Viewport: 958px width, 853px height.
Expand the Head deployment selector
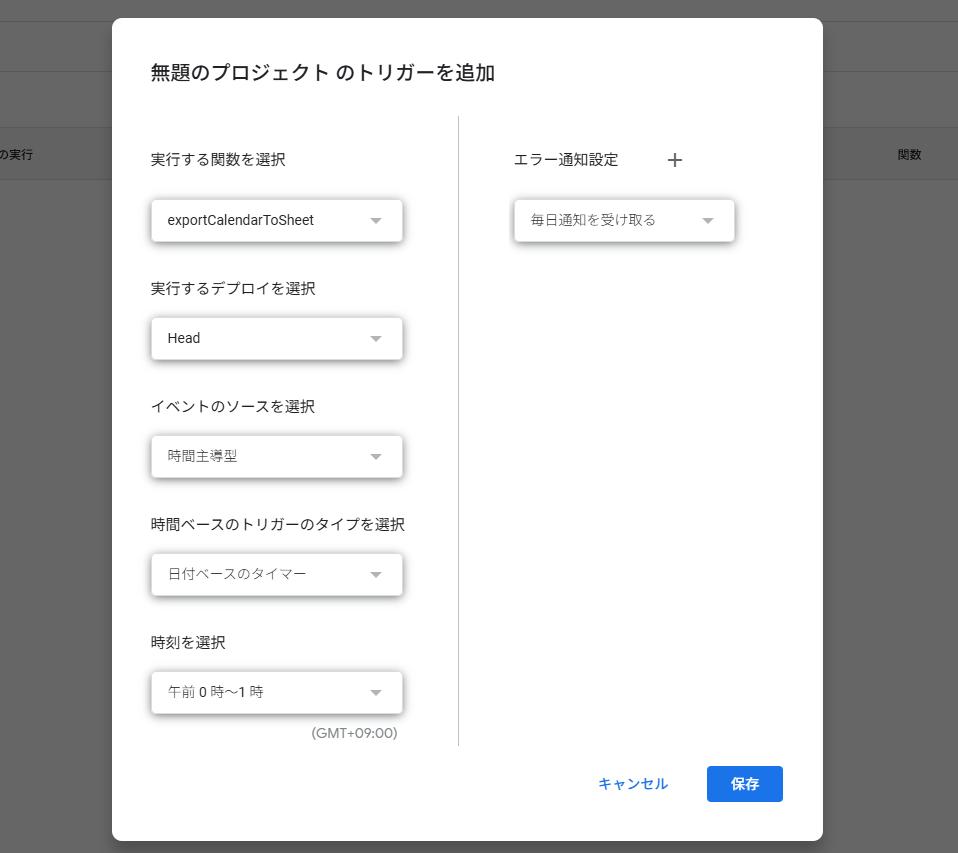pyautogui.click(x=260, y=338)
